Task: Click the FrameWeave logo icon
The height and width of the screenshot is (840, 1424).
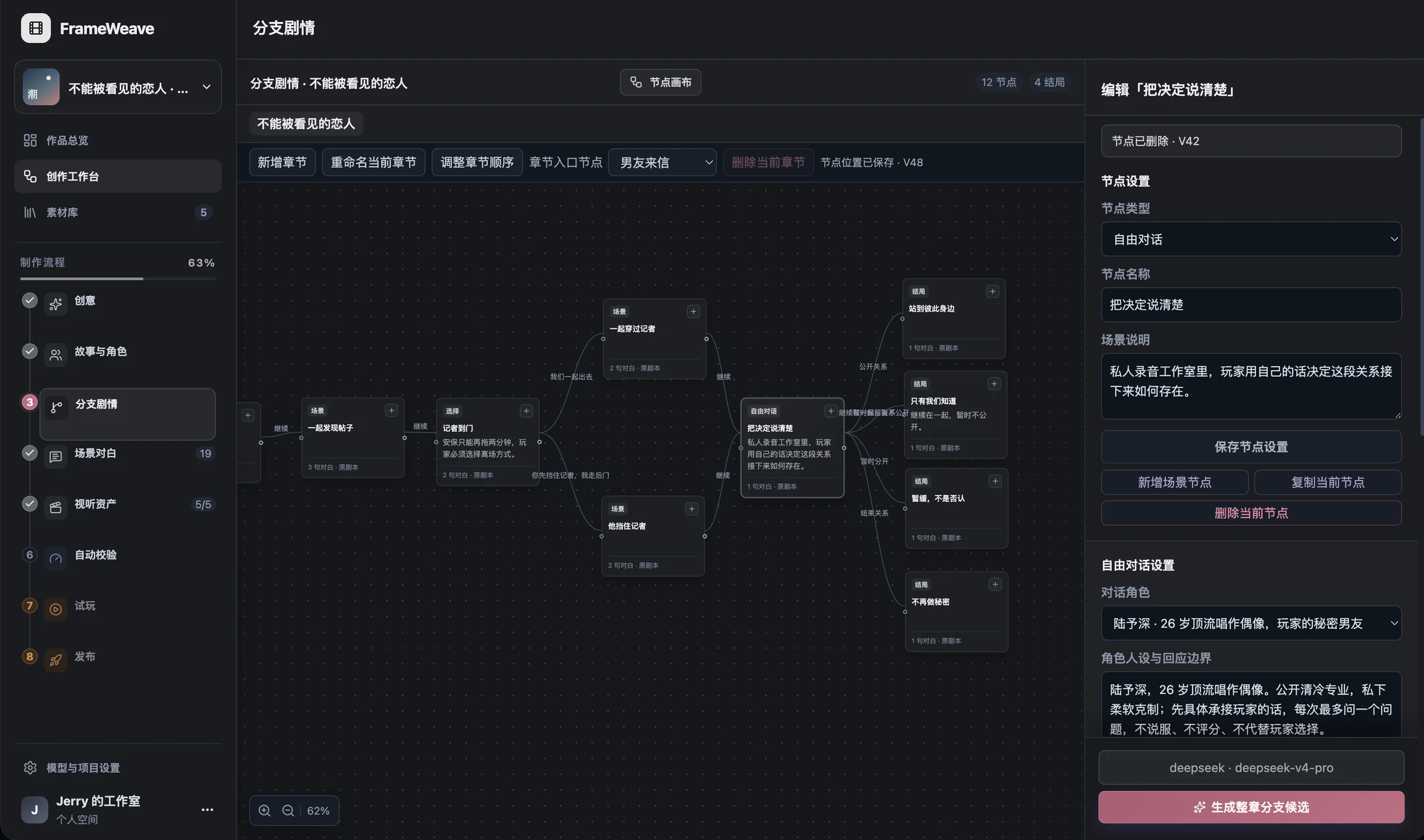Action: coord(36,28)
